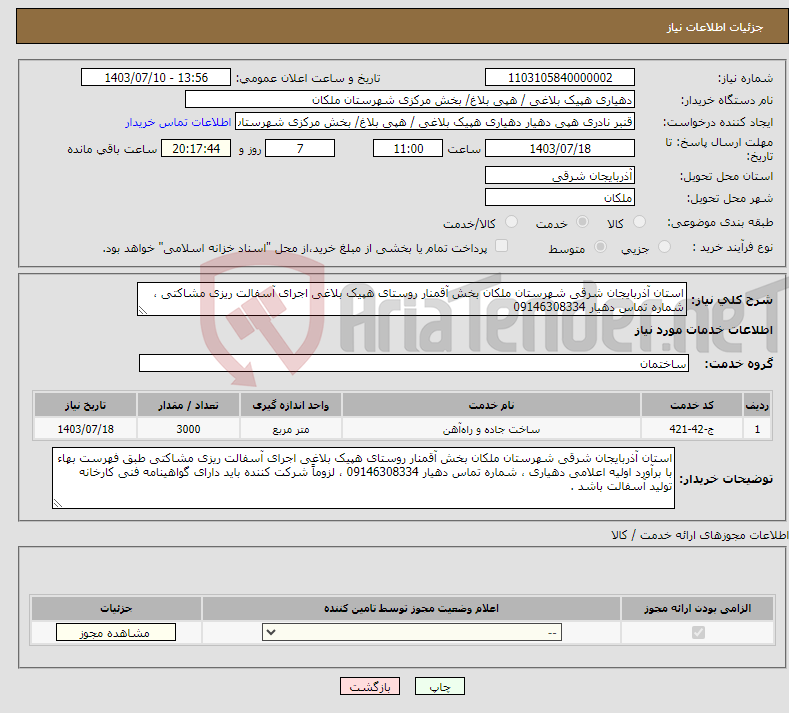
Task: Click the شرح کلی نیاز text area
Action: point(412,299)
